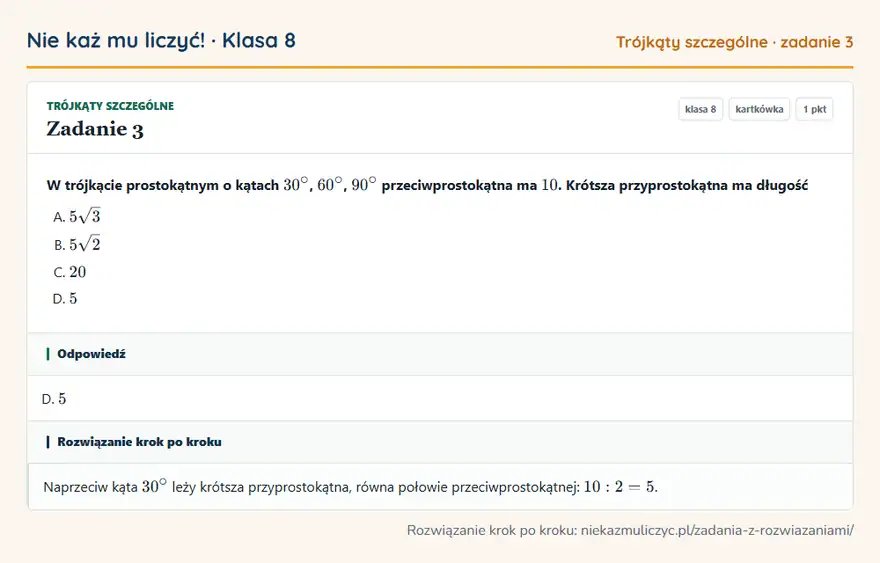Screen dimensions: 880x563
Task: Click the '10 : 2 = 5' calculation
Action: click(x=621, y=486)
